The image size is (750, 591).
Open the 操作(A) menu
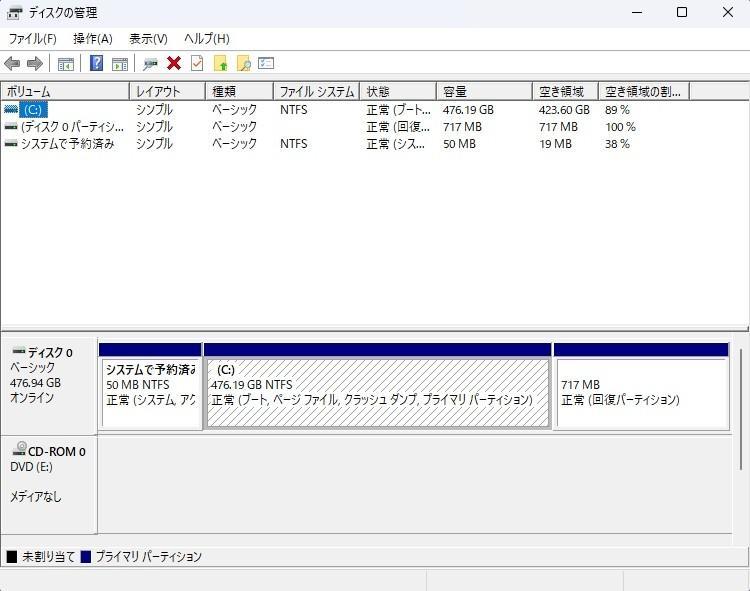[x=93, y=39]
